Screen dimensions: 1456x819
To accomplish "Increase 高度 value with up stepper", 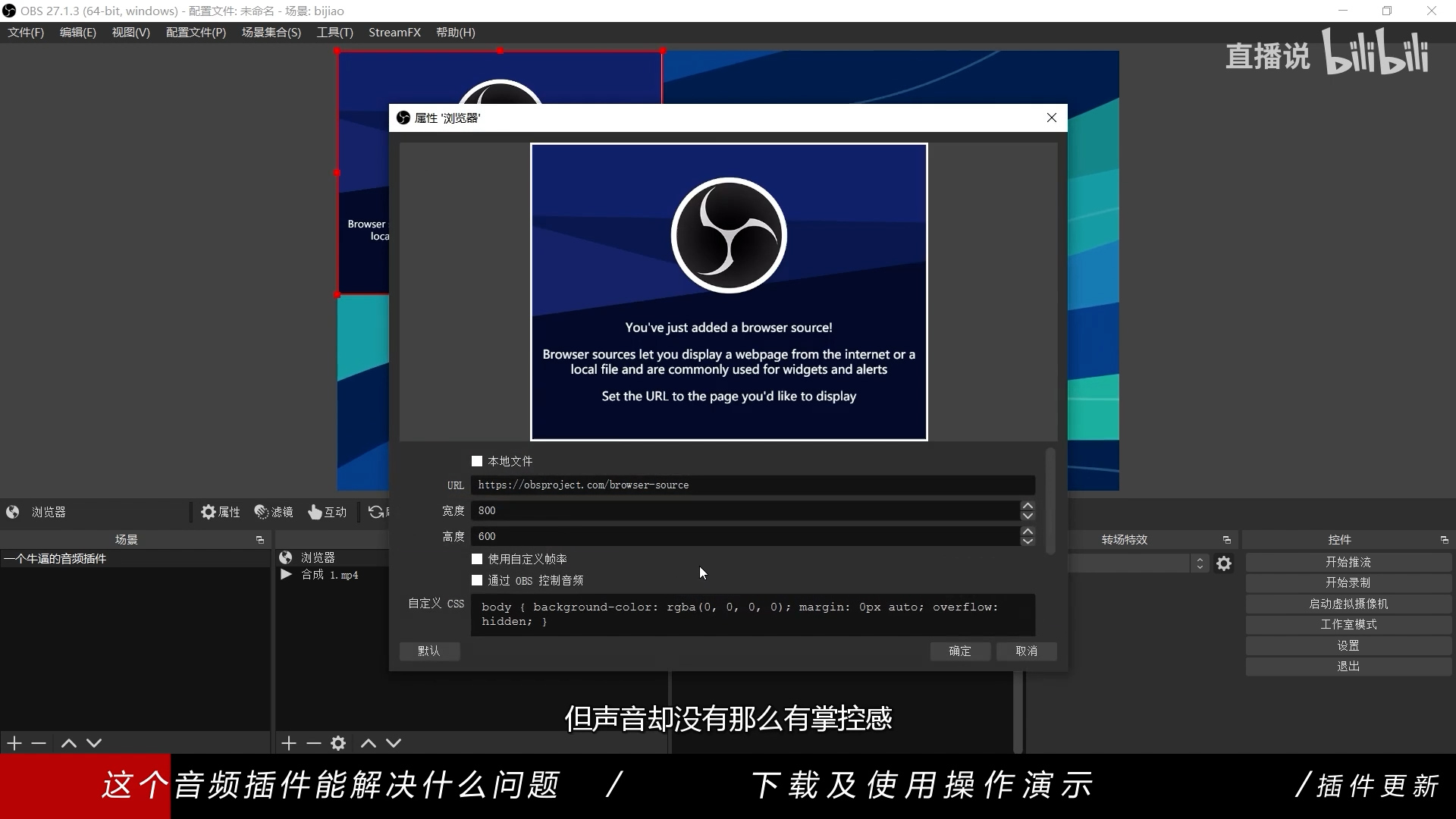I will point(1028,532).
